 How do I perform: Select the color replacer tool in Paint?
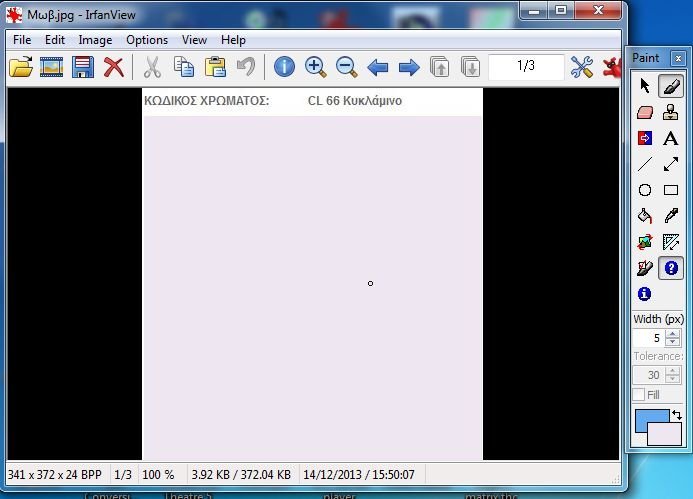pyautogui.click(x=645, y=138)
